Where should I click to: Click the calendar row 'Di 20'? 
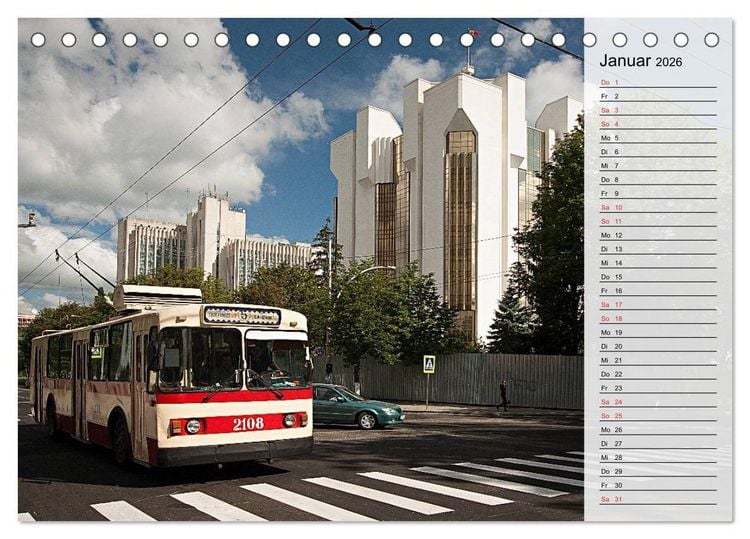click(658, 346)
